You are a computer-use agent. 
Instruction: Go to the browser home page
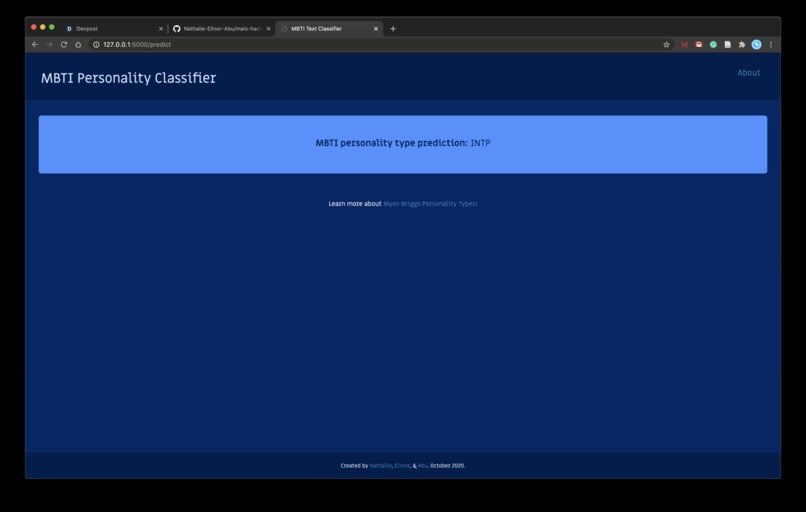pos(78,45)
